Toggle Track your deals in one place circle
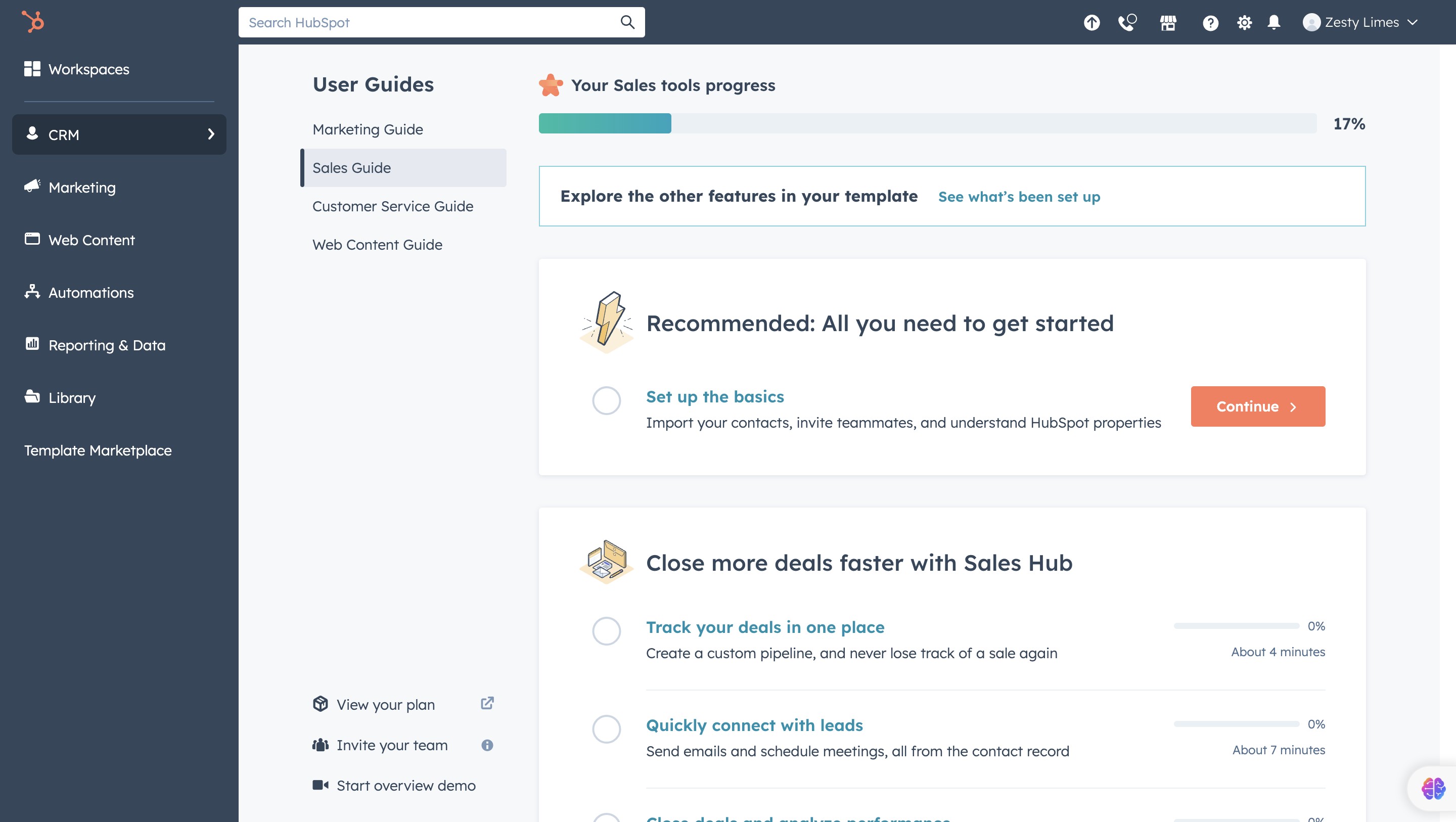 point(606,631)
